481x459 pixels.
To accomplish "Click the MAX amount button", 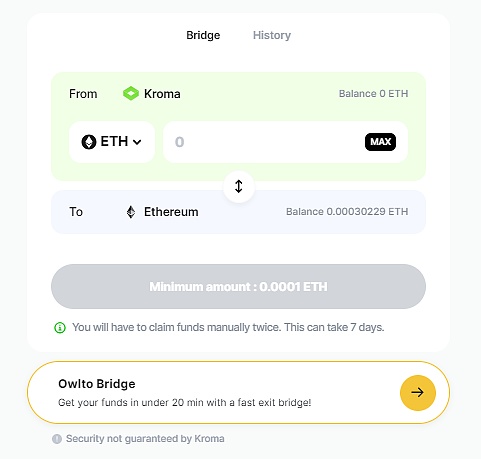I will click(x=380, y=142).
